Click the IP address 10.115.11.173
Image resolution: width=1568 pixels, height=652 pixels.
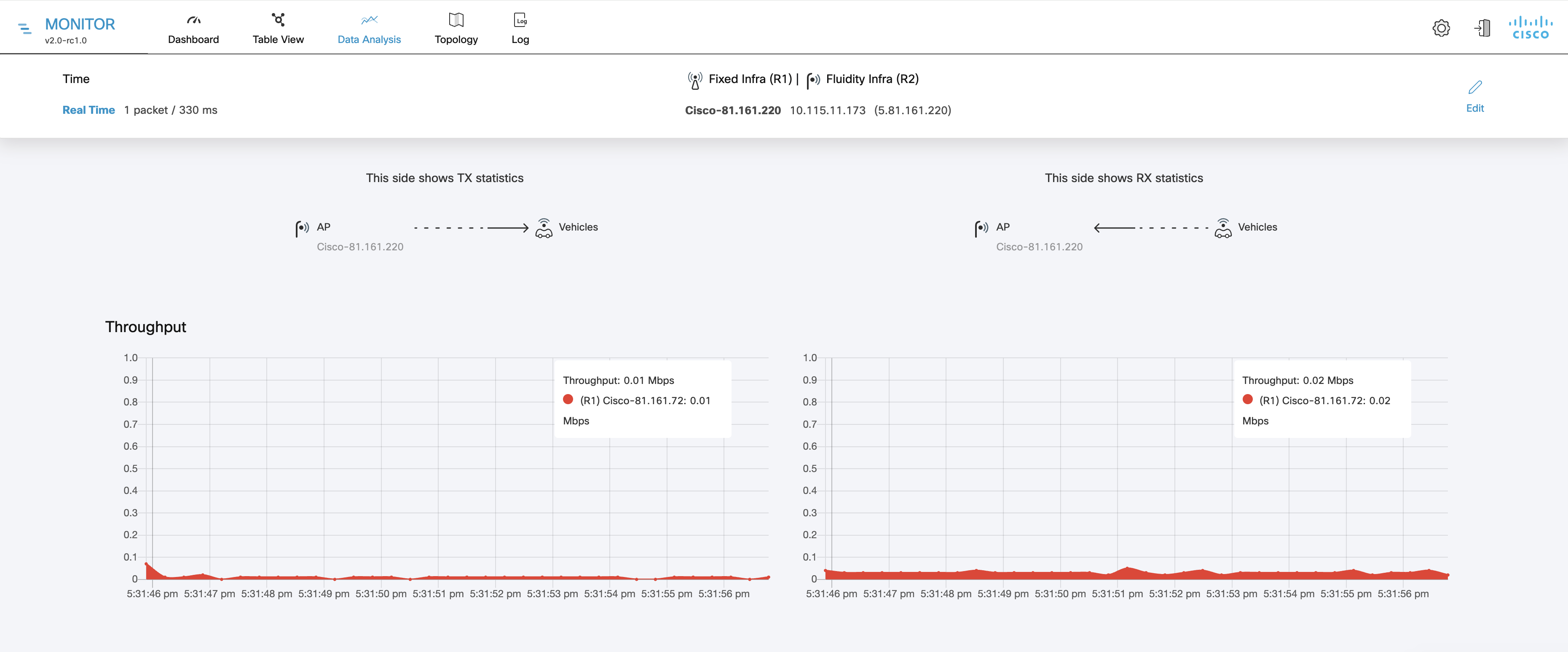tap(827, 110)
